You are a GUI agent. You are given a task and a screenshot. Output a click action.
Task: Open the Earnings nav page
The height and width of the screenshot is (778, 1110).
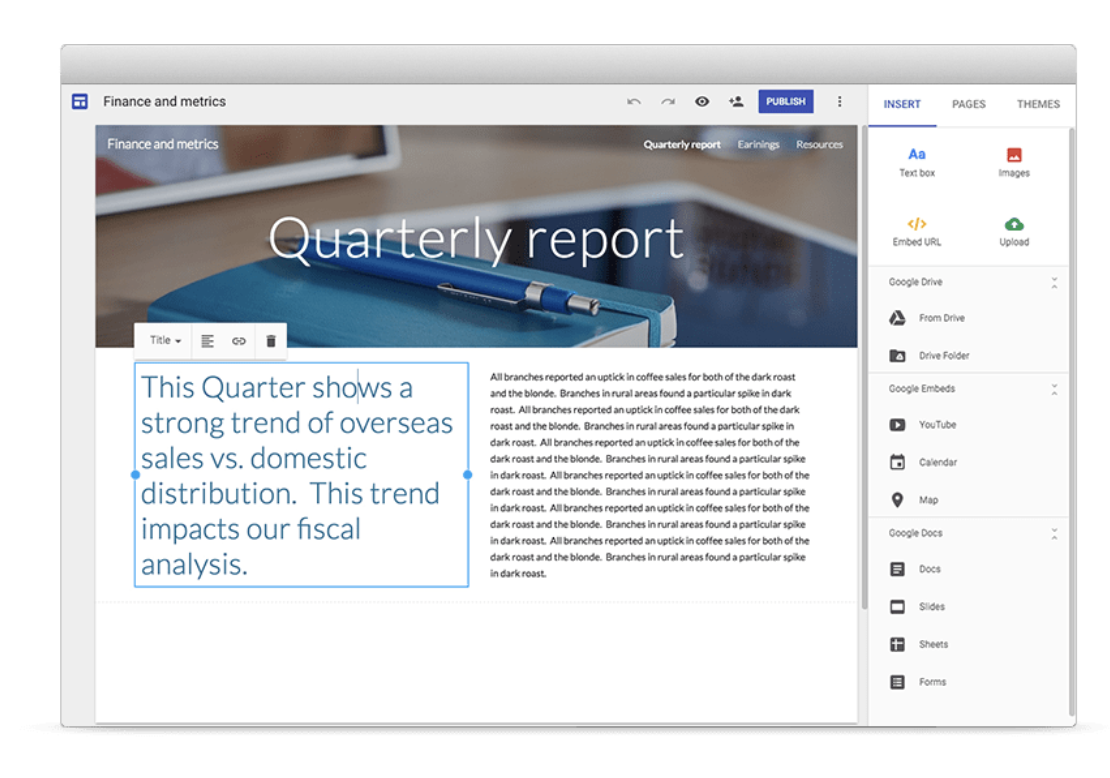[x=758, y=144]
